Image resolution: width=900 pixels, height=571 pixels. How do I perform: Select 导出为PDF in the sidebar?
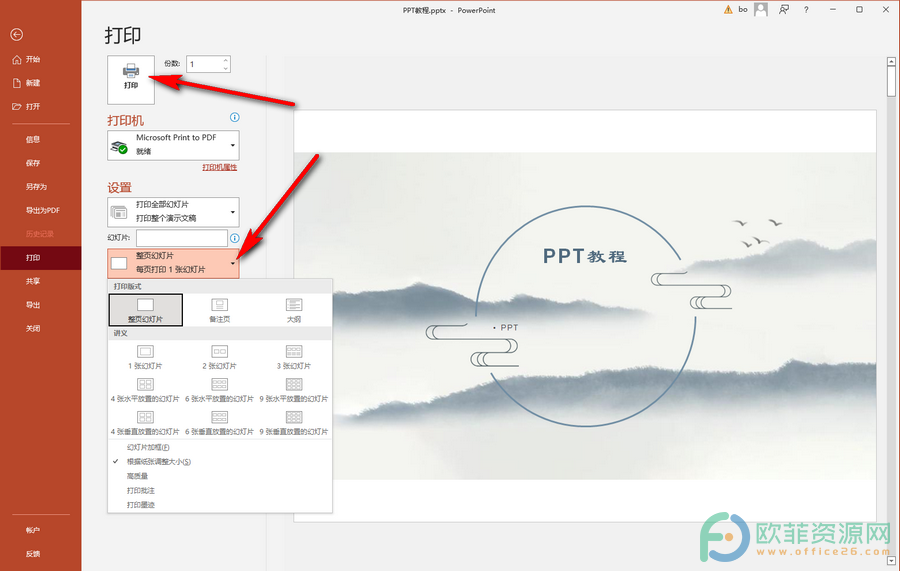tap(40, 210)
